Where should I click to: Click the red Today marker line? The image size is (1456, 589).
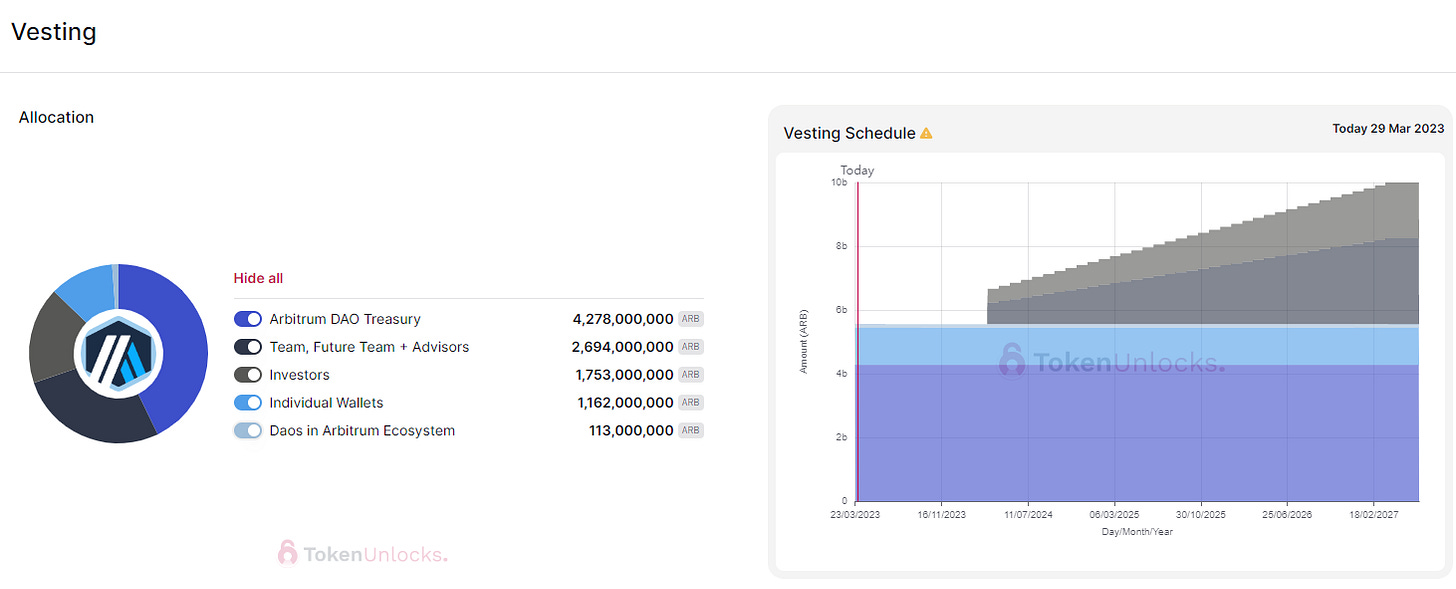coord(858,341)
